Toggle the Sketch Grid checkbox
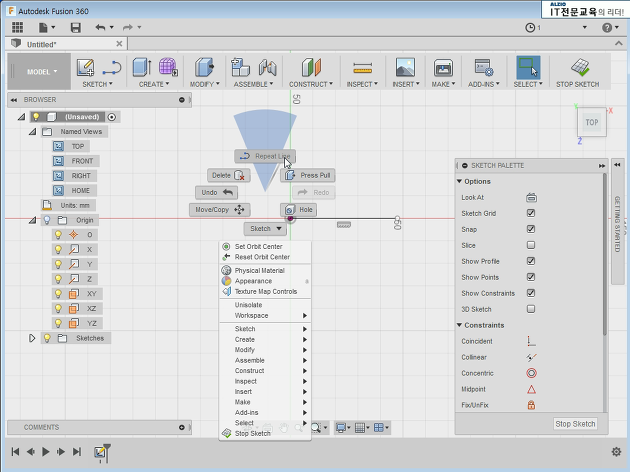This screenshot has height=472, width=630. [x=531, y=213]
